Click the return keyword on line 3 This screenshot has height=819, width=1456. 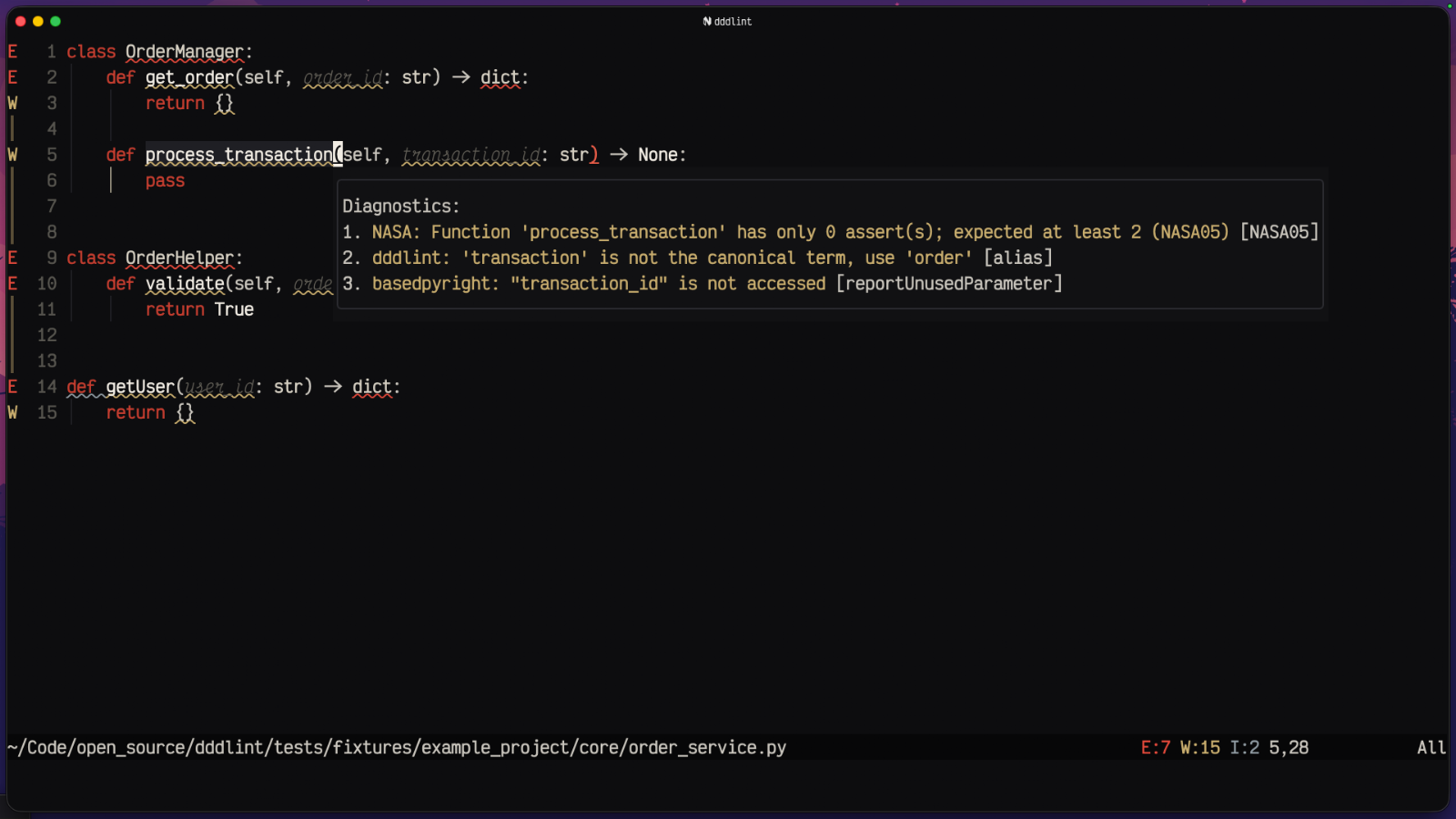coord(175,103)
